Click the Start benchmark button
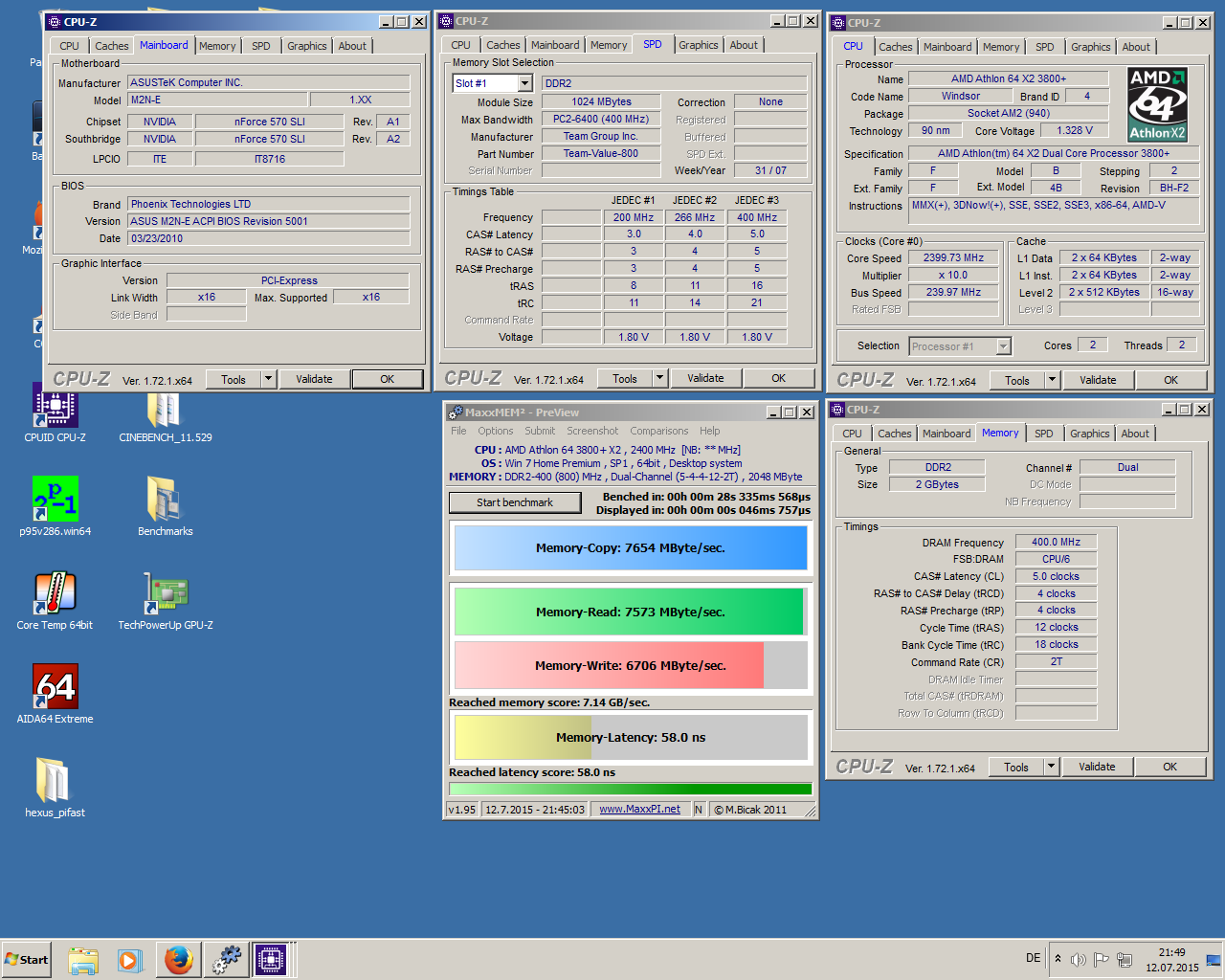This screenshot has height=980, width=1225. click(515, 502)
